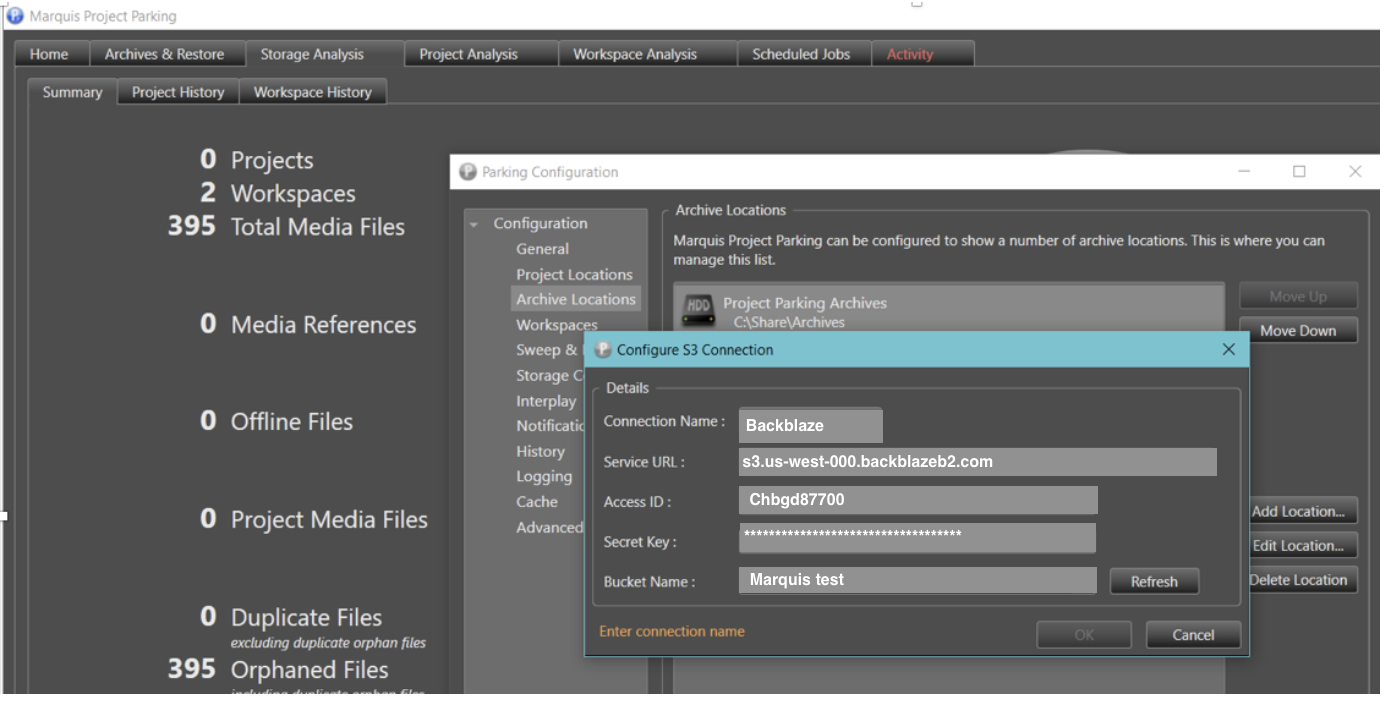Click the Access ID field
The width and height of the screenshot is (1386, 702).
click(918, 500)
